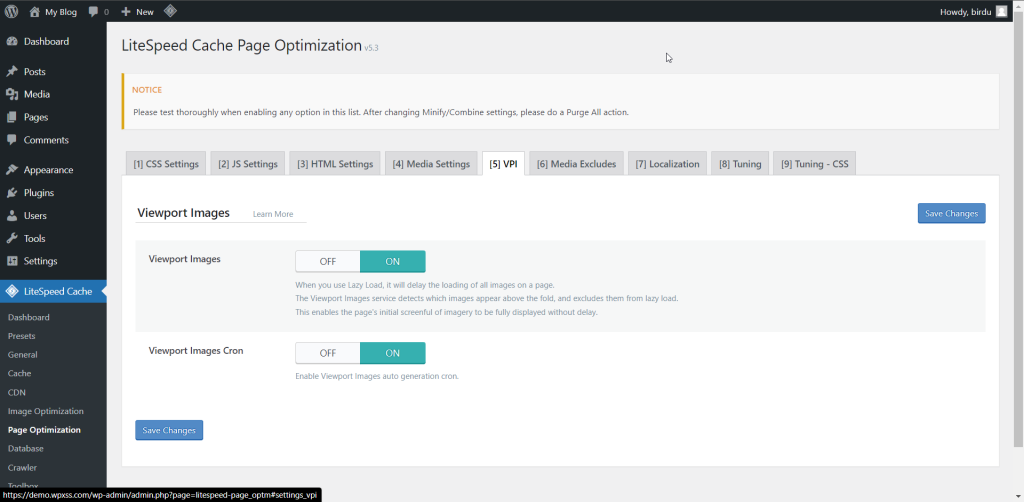Turn Viewport Images Cron ON
This screenshot has height=502, width=1024.
click(392, 353)
